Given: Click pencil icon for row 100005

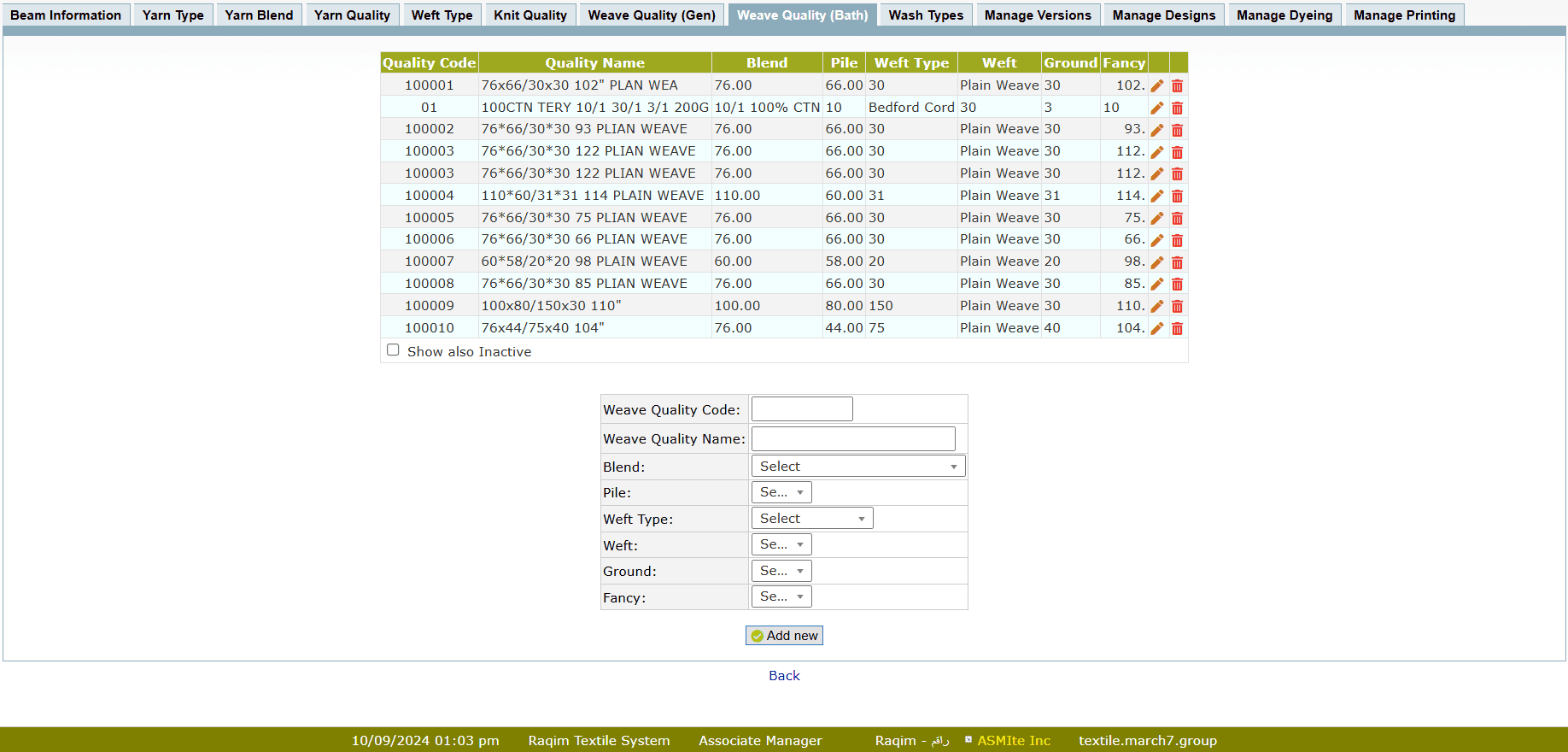Looking at the screenshot, I should tap(1157, 218).
